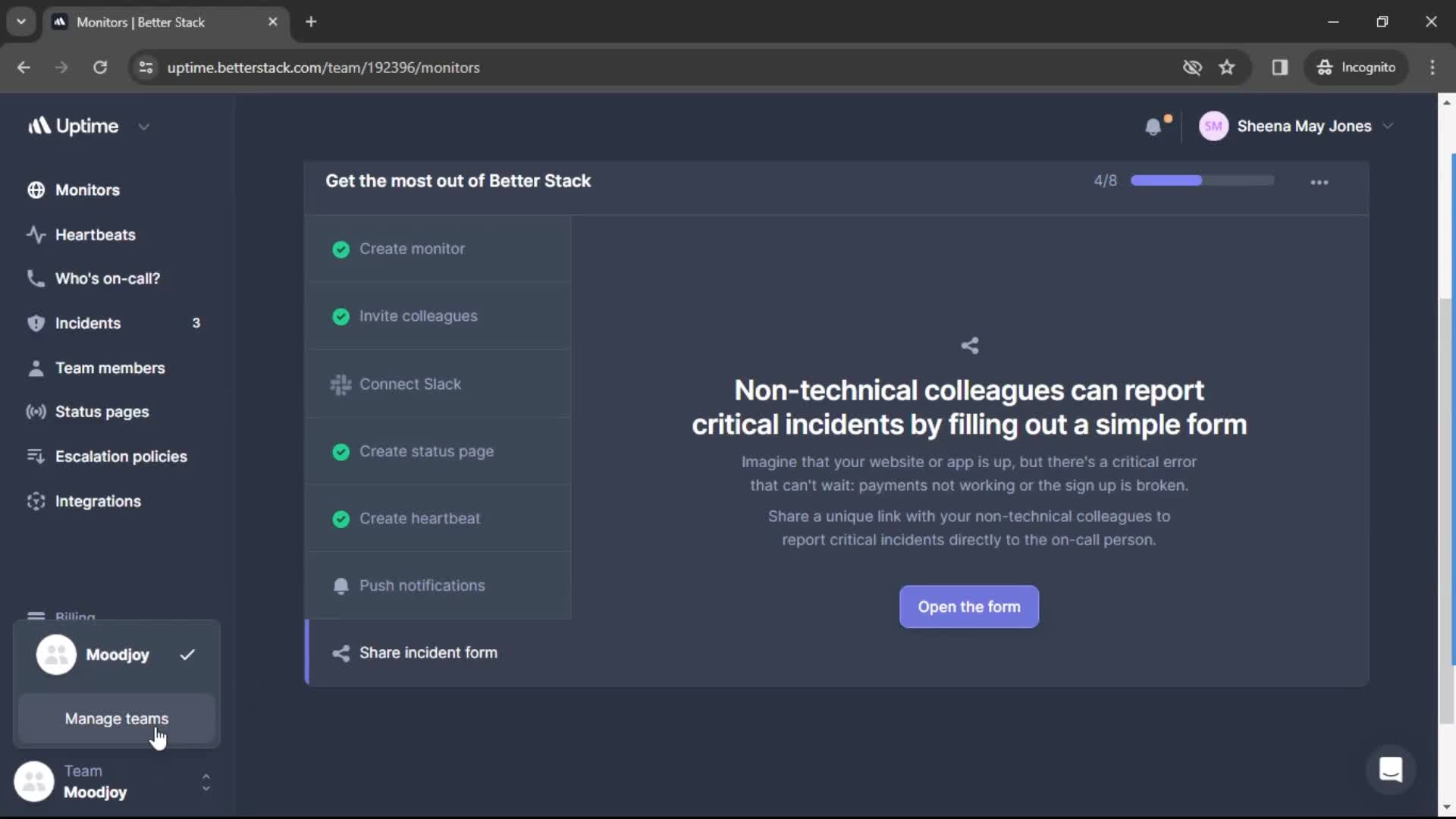Click the Push notifications bell icon

tap(341, 586)
